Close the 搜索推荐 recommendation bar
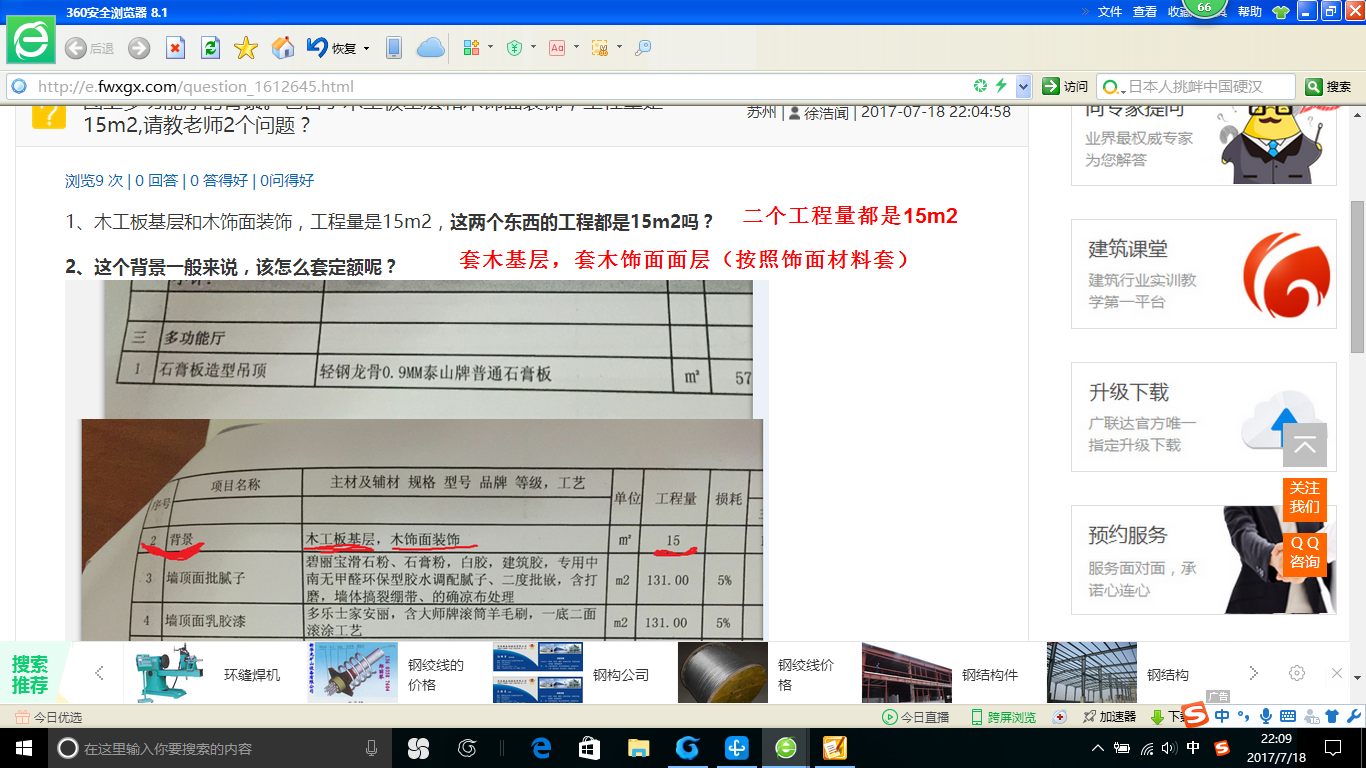This screenshot has height=768, width=1366. point(1337,673)
